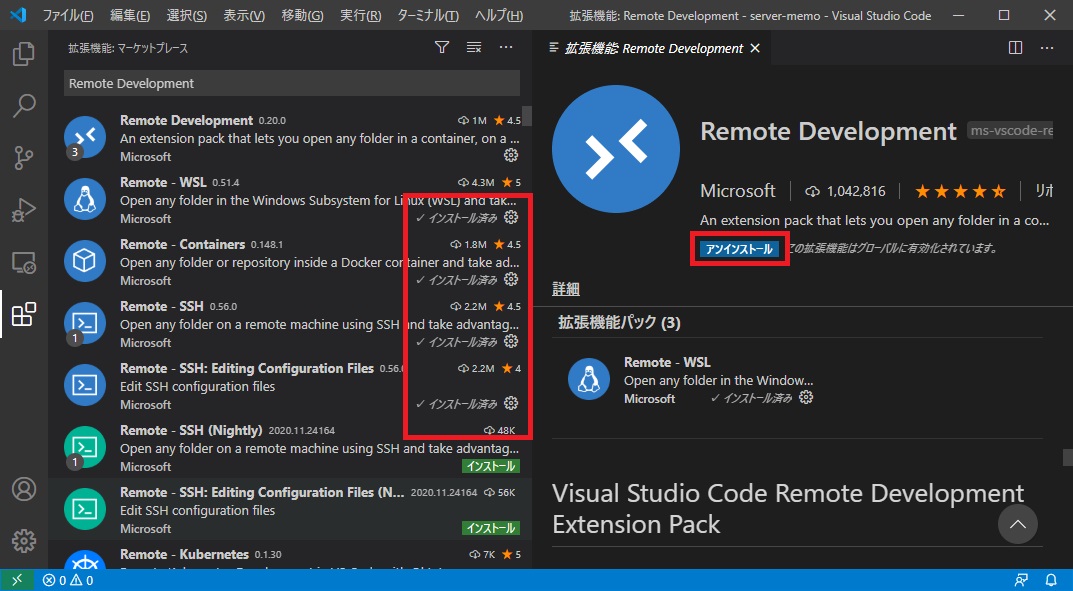This screenshot has width=1073, height=591.
Task: Click the 詳細 details tab link
Action: coord(566,289)
